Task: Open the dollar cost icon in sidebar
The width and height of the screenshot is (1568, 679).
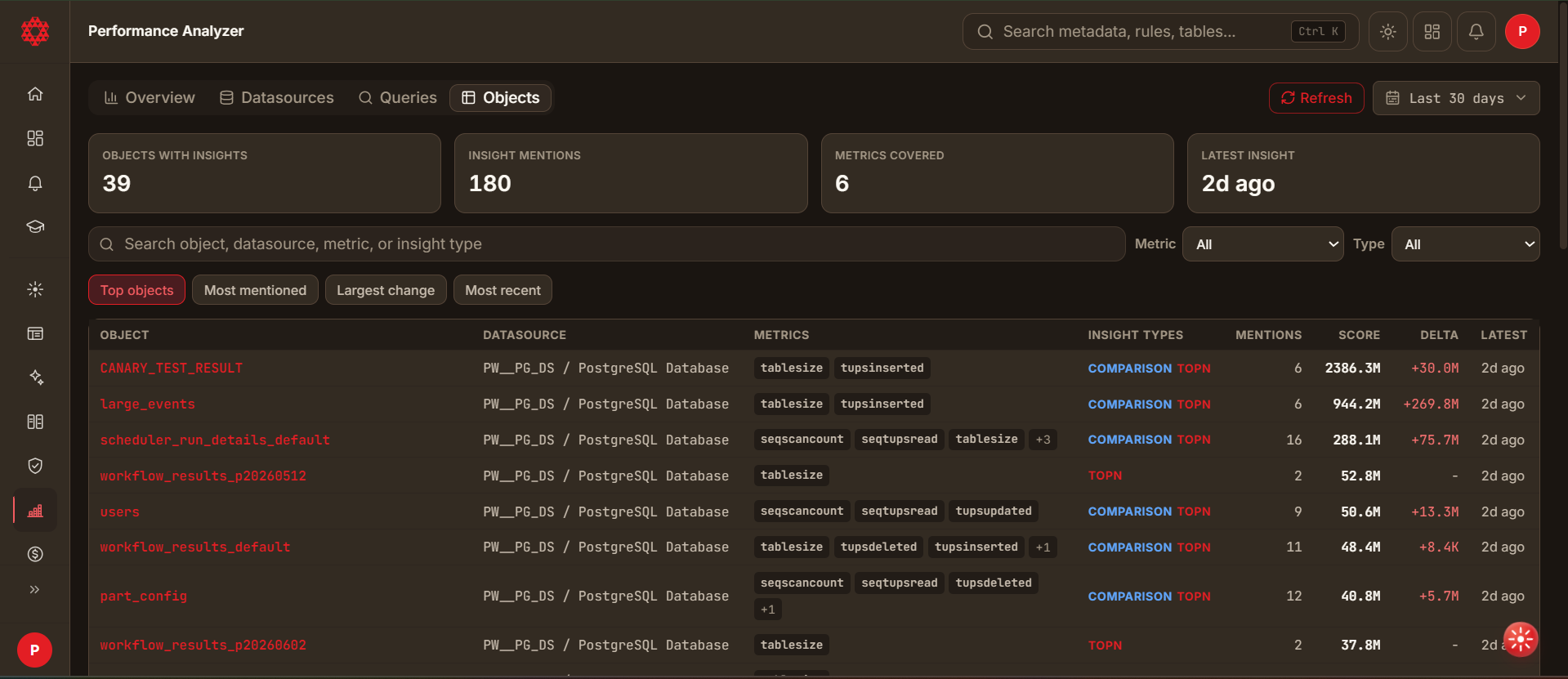Action: tap(35, 554)
